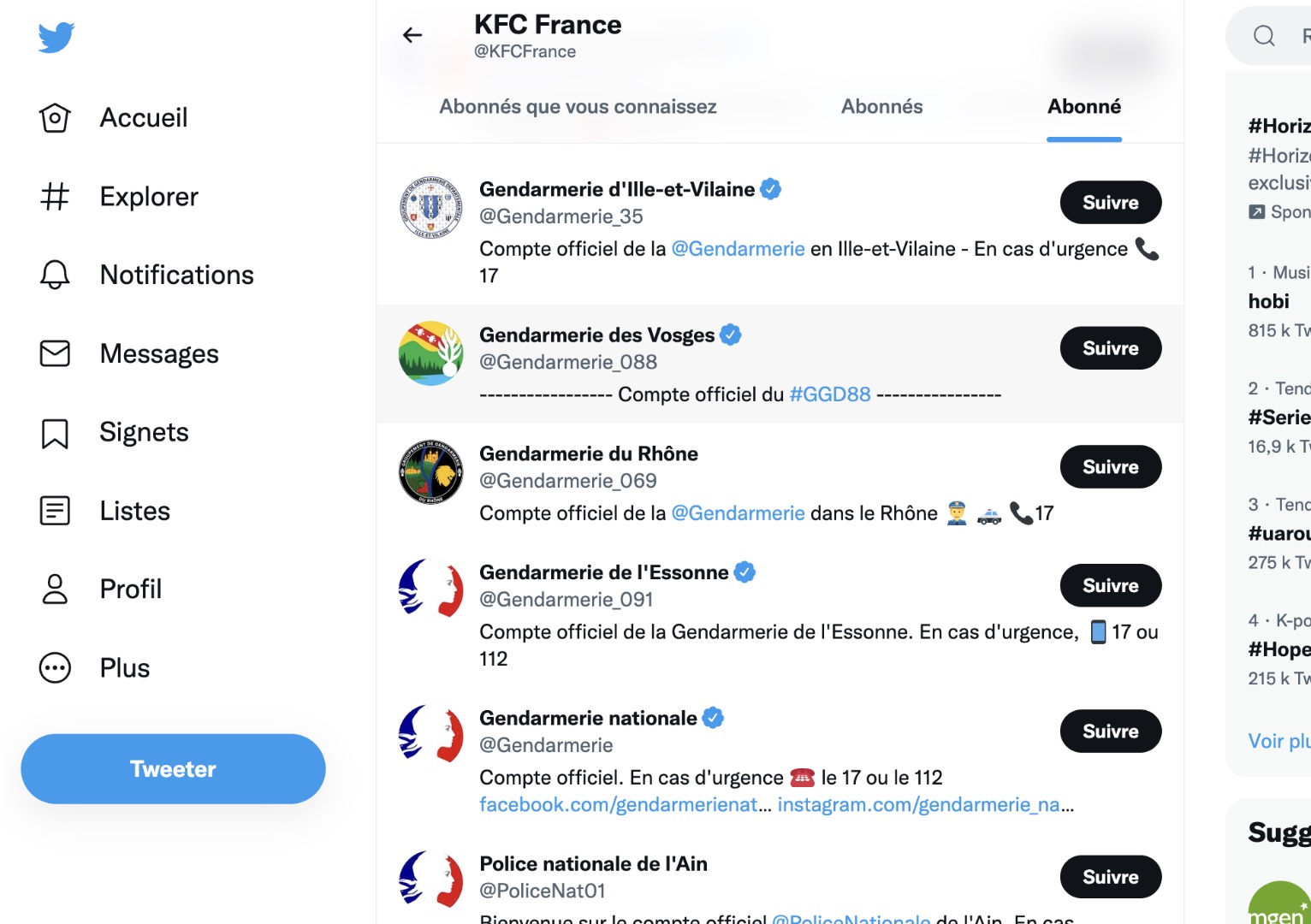Open Explorer hashtag icon
Screen dimensions: 1311x924
click(55, 197)
